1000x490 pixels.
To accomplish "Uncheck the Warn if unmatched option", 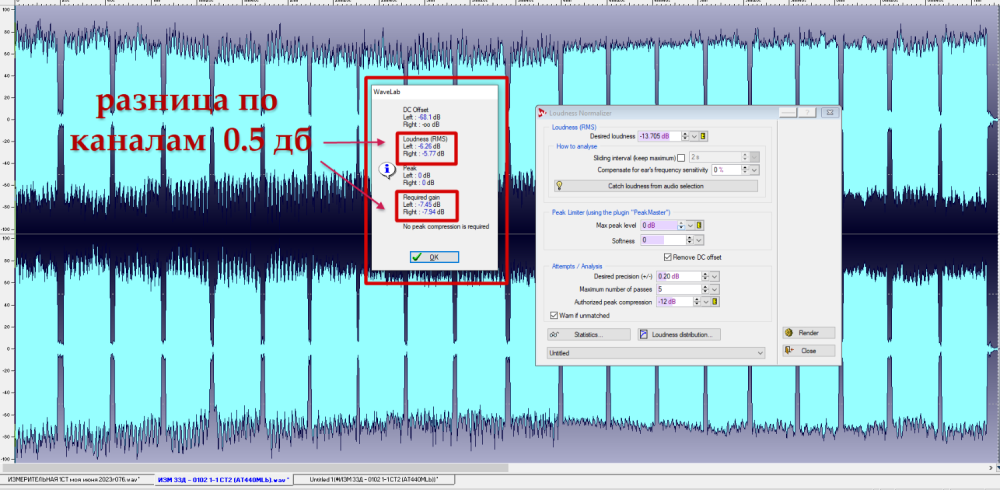I will [555, 315].
